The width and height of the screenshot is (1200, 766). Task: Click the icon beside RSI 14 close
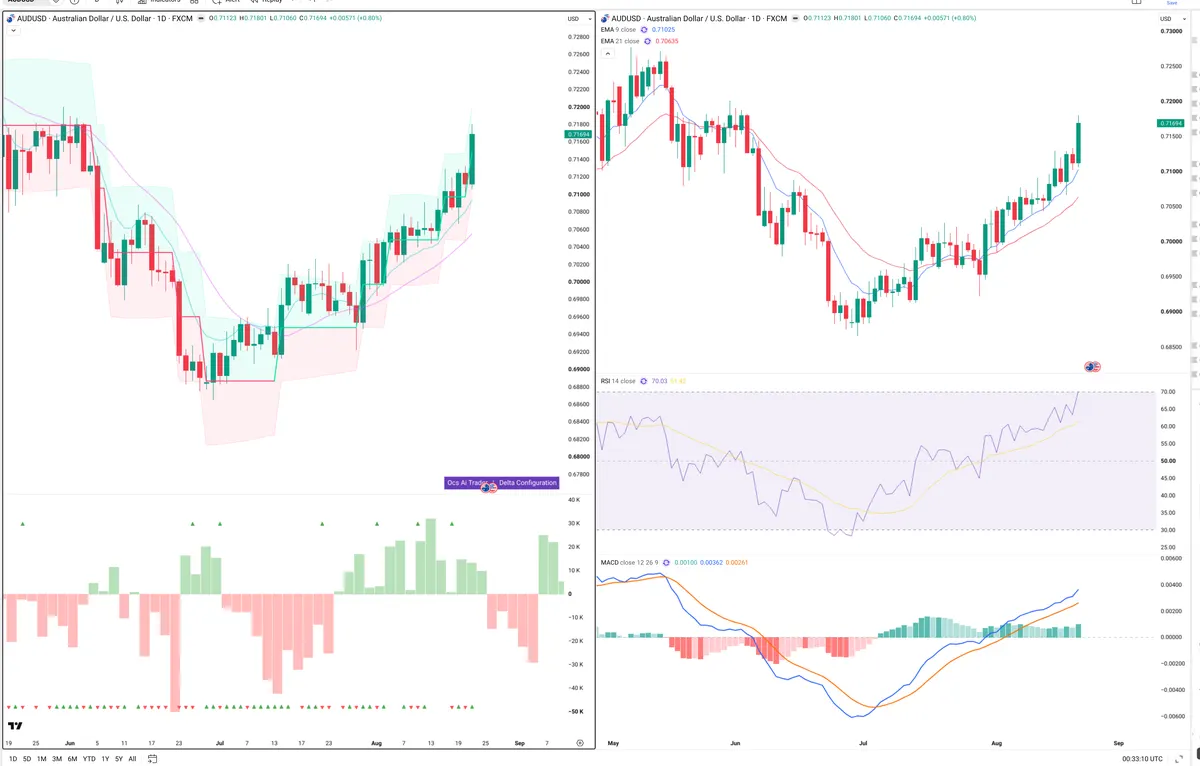[x=643, y=381]
